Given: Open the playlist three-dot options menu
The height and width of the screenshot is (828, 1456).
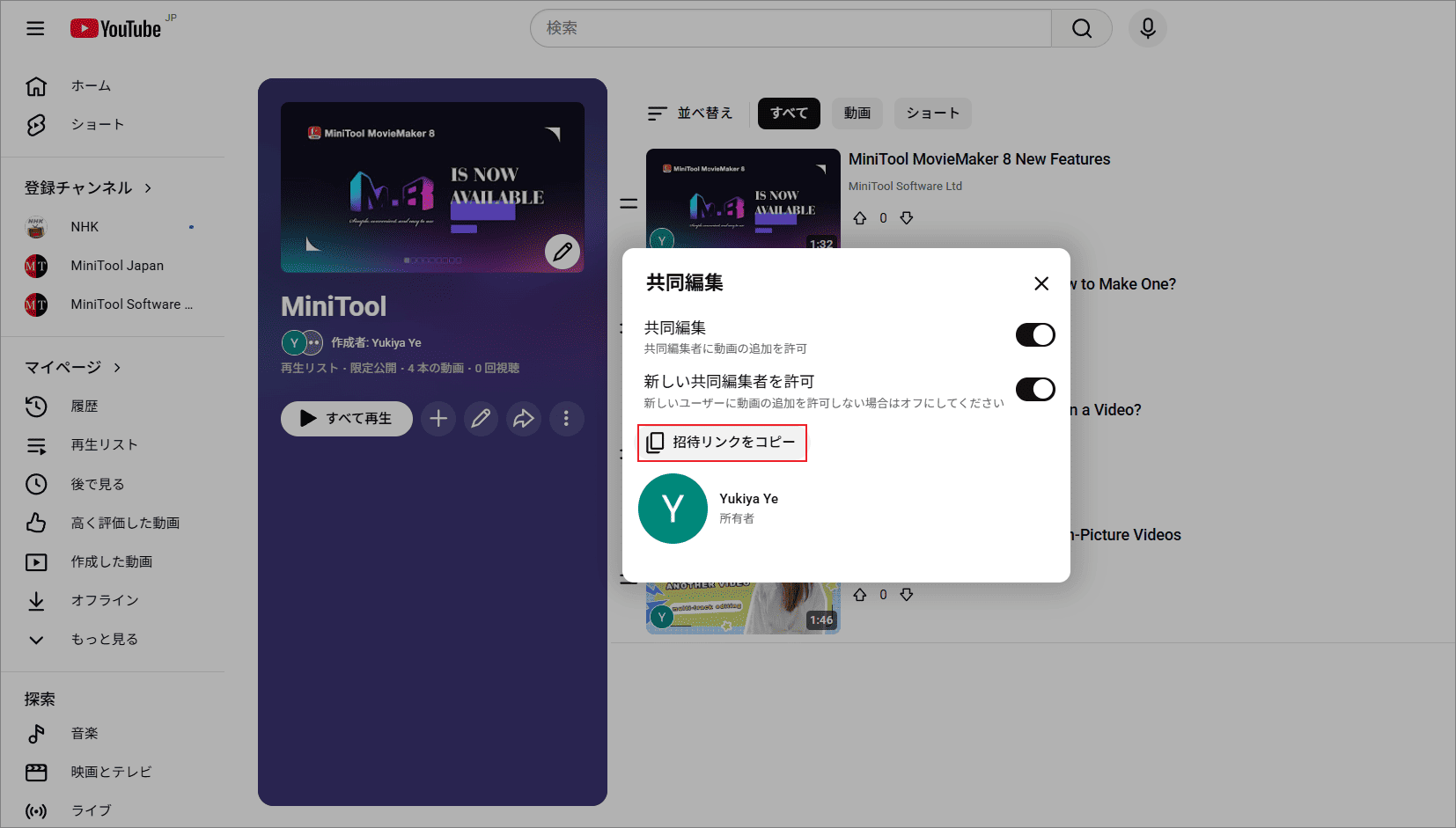Looking at the screenshot, I should 566,419.
